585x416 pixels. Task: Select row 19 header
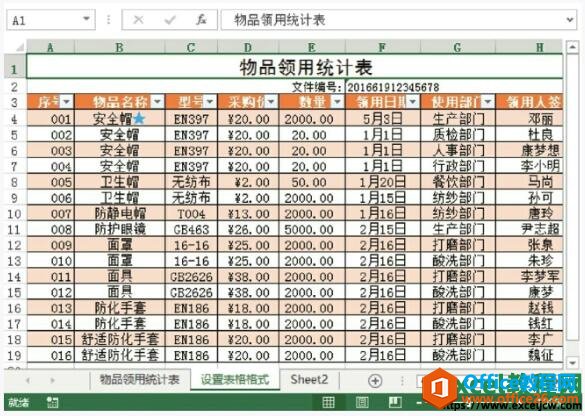point(15,355)
